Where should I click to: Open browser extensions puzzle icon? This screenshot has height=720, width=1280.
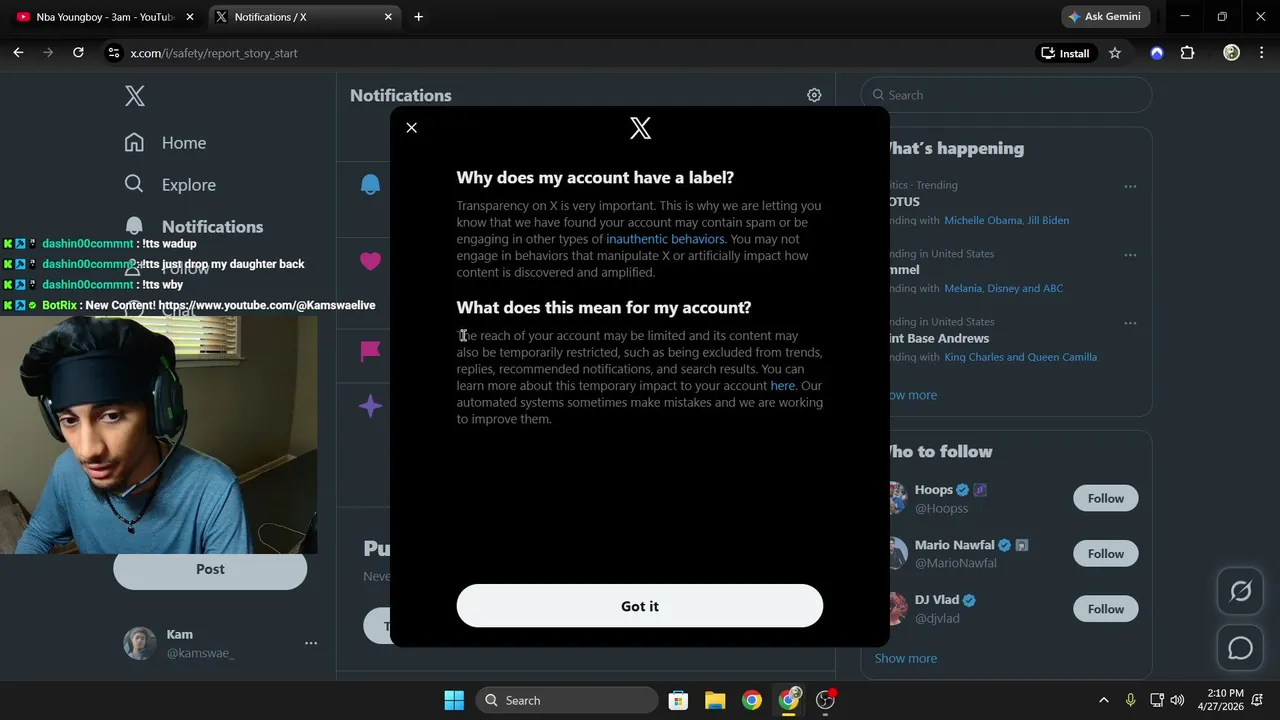coord(1188,53)
